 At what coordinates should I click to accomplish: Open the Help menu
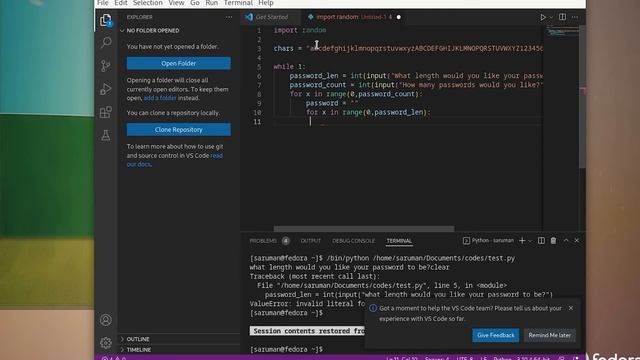pos(266,3)
